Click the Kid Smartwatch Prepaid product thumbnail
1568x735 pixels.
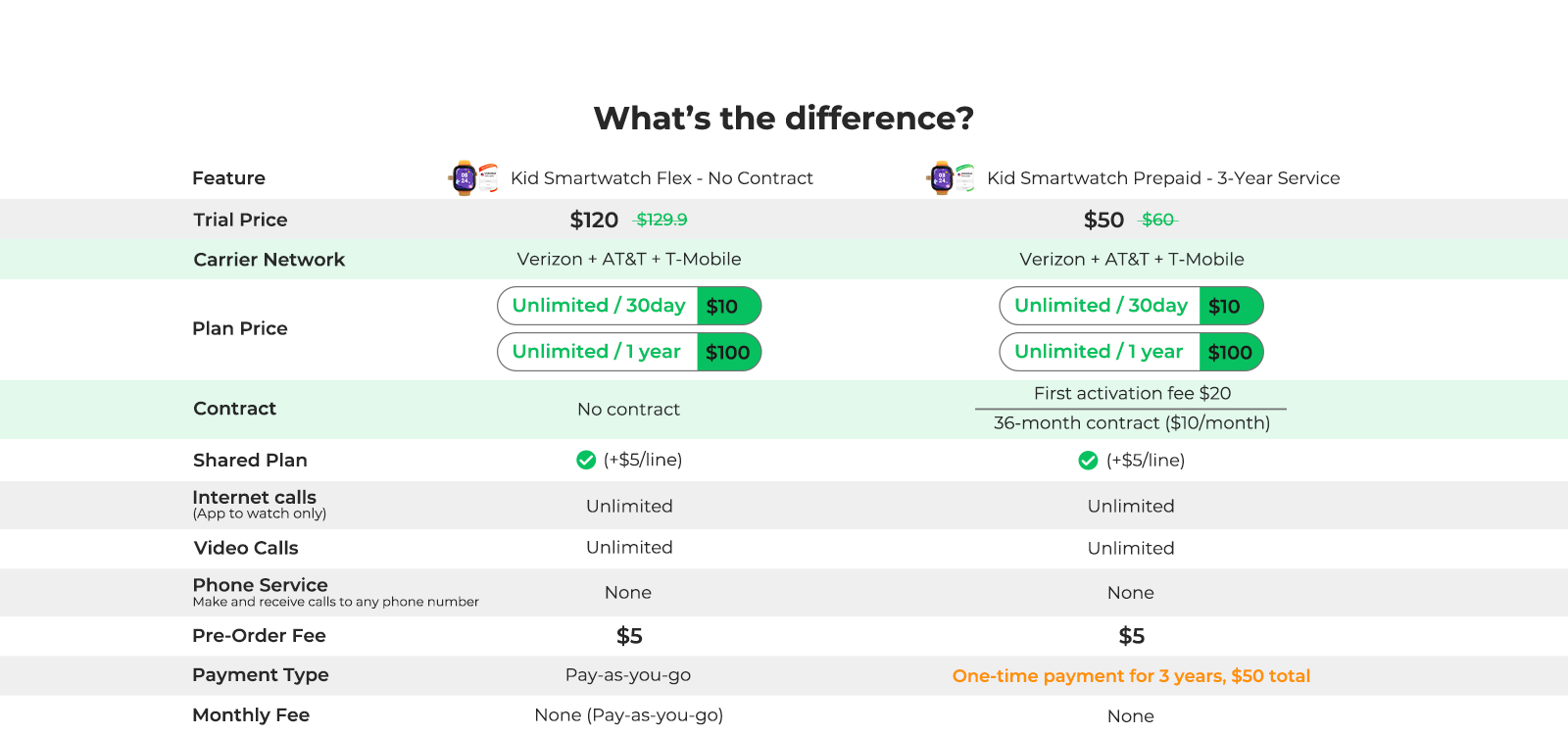951,178
